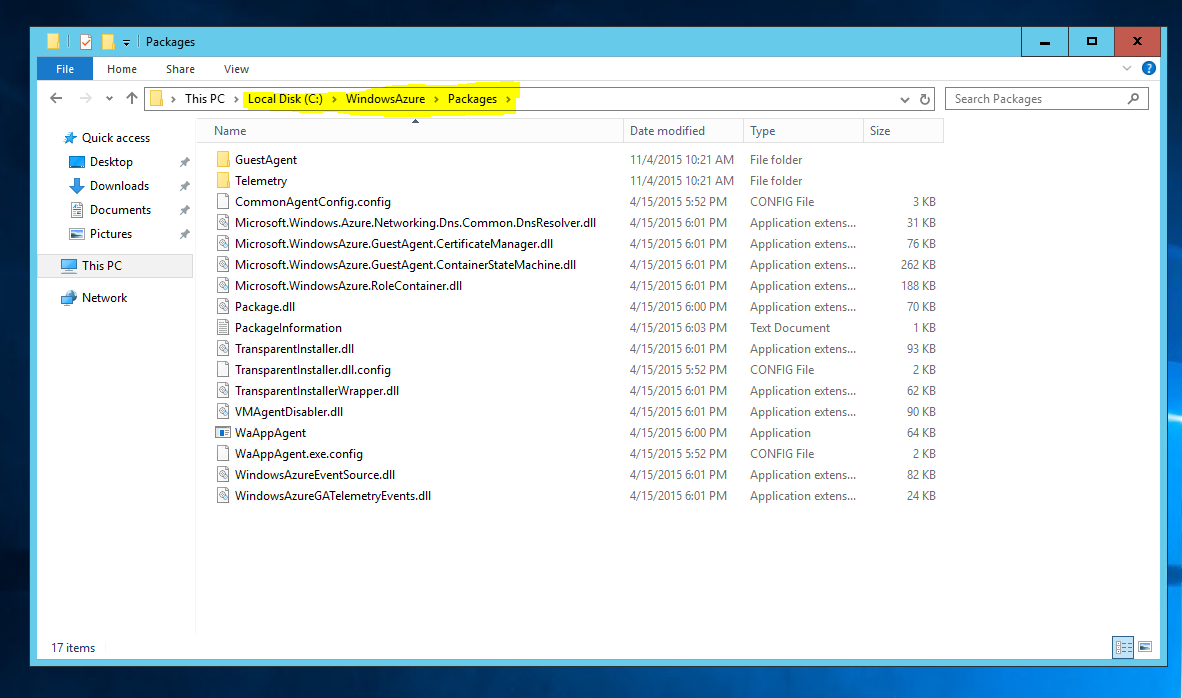Select the TransparentInstaller.dll file icon
The height and width of the screenshot is (698, 1182).
223,348
